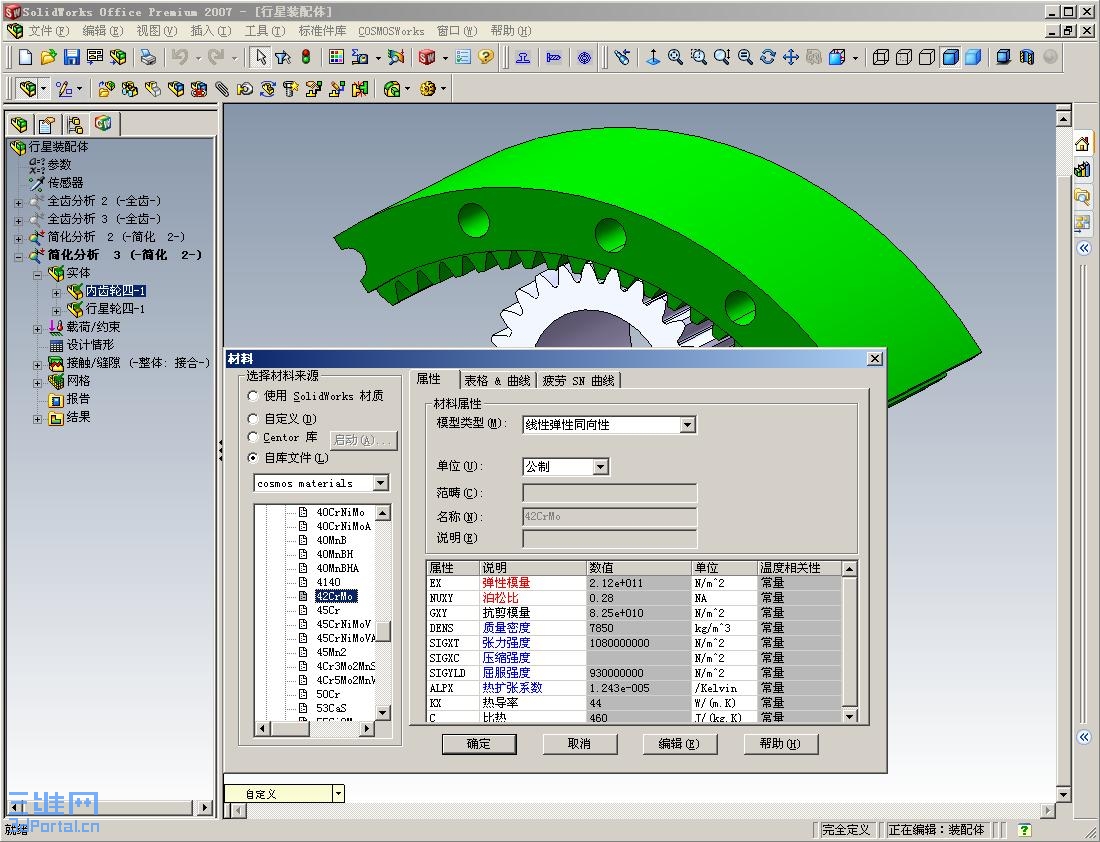Click the home icon in task pane
Image resolution: width=1100 pixels, height=842 pixels.
click(1082, 145)
